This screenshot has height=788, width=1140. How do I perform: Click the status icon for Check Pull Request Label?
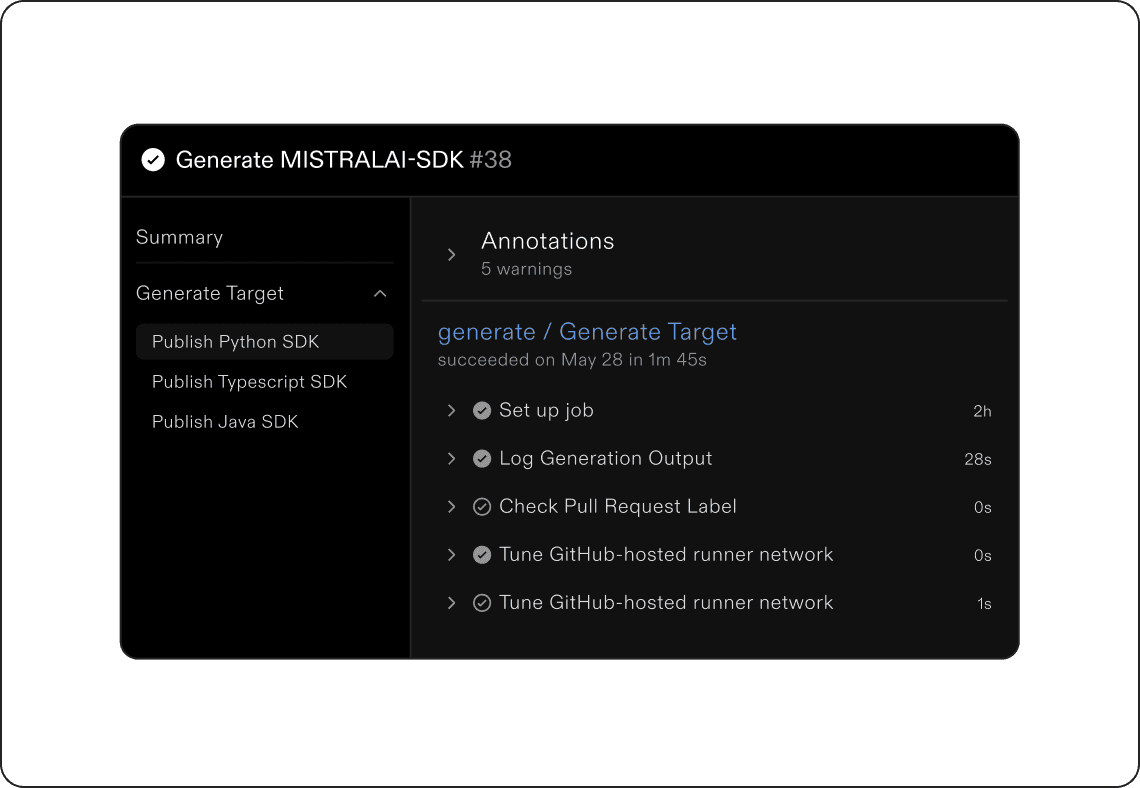(482, 507)
